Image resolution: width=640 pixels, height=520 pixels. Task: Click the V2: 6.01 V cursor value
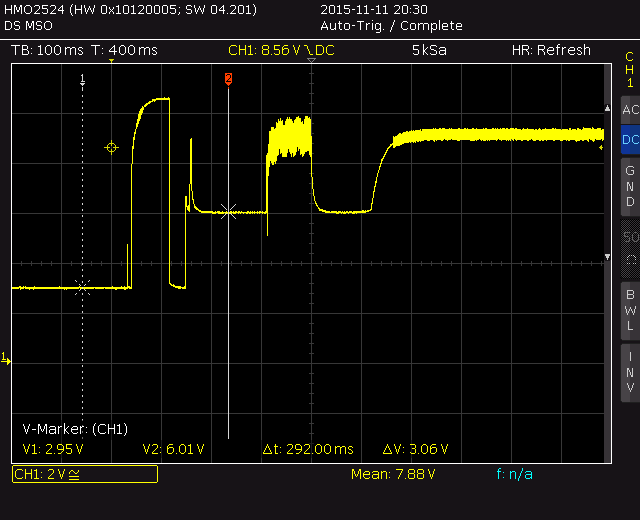tap(173, 449)
